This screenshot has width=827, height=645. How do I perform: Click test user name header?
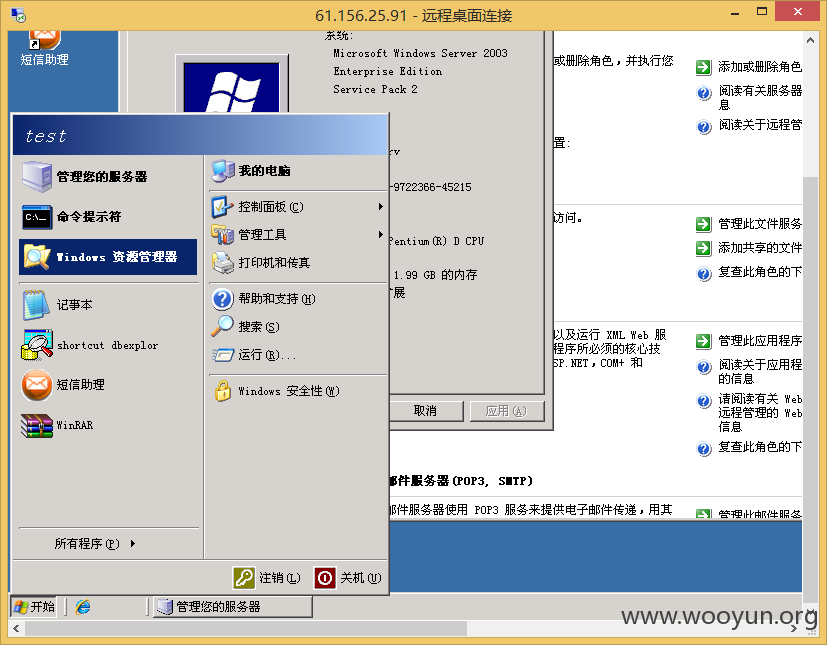(x=46, y=136)
